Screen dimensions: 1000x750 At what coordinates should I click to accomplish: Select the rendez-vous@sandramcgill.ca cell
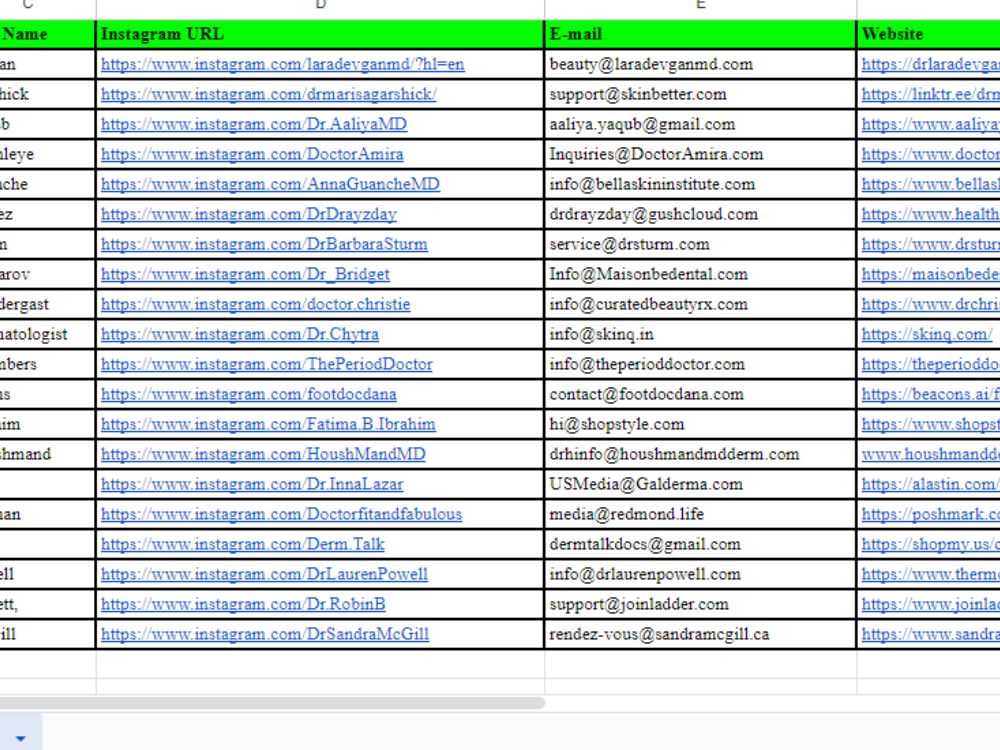click(x=700, y=634)
